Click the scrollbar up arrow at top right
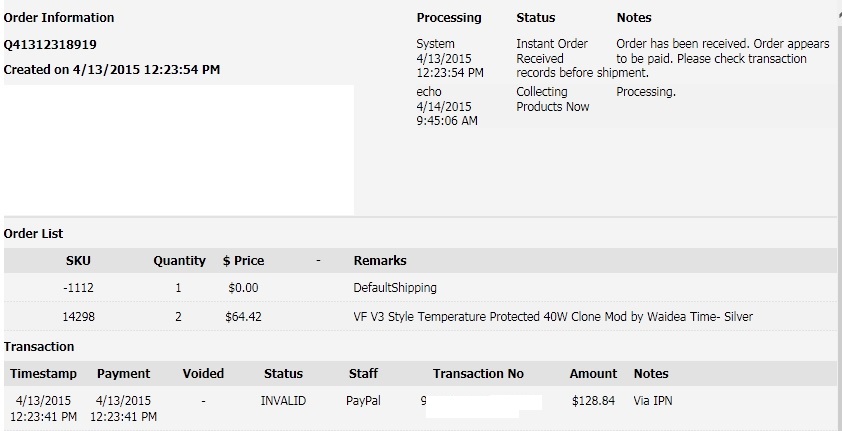 click(x=839, y=16)
